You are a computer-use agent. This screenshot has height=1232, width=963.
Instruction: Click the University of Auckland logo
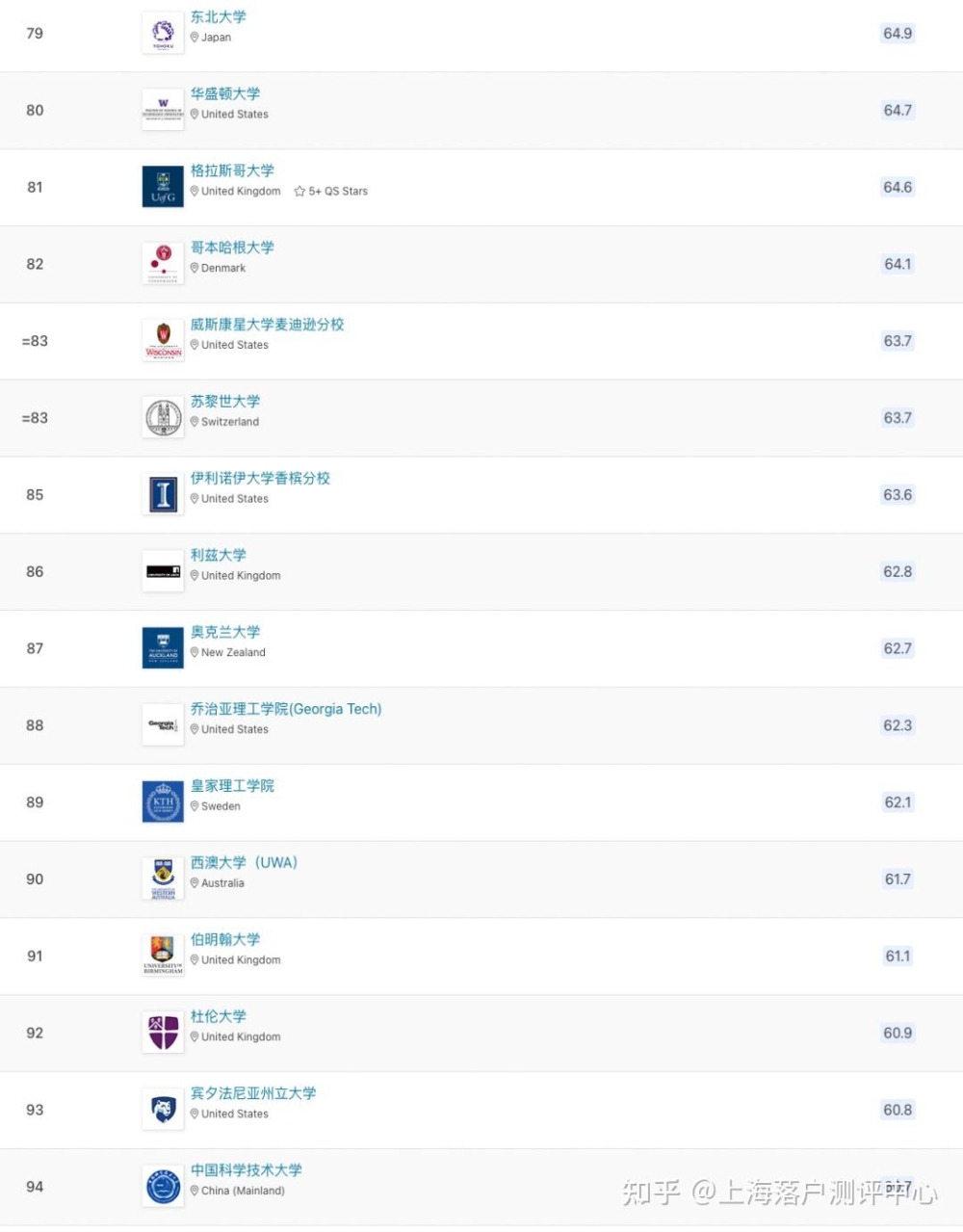coord(163,648)
